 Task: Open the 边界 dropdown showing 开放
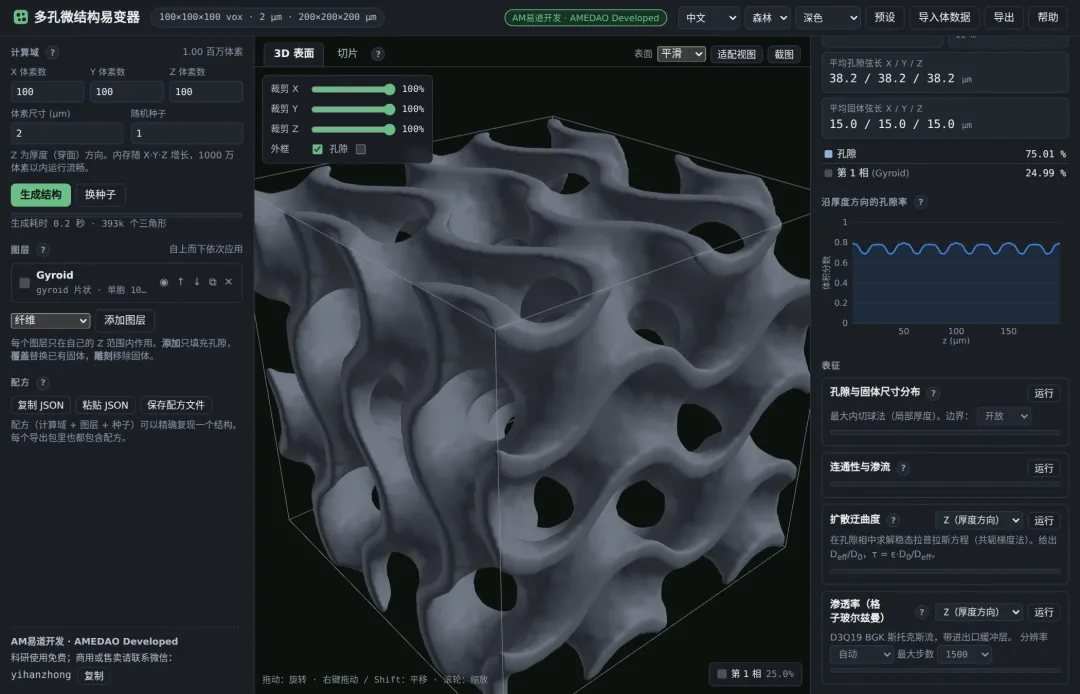click(1004, 416)
